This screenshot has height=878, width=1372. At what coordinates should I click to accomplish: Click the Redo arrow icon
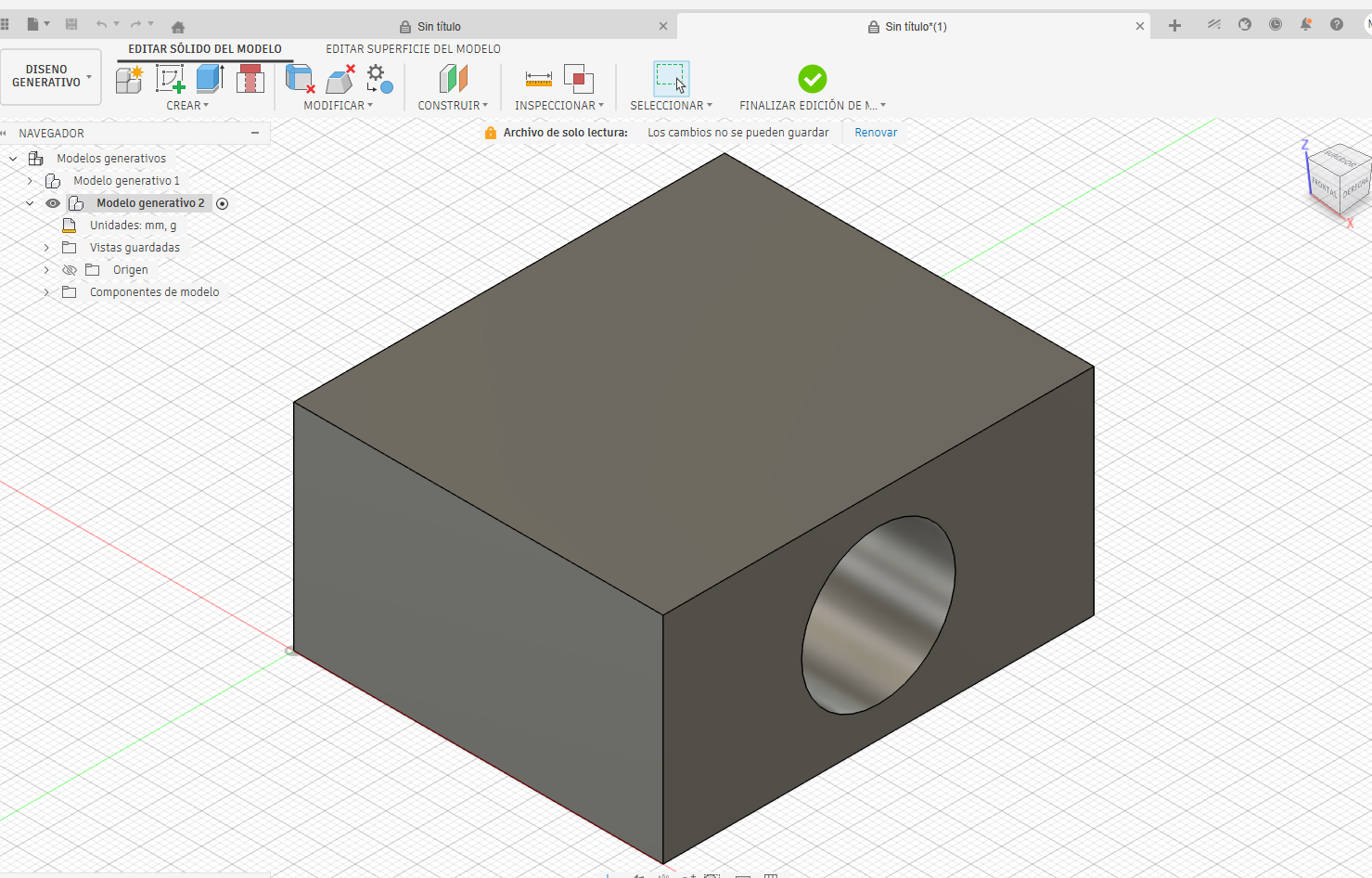pos(136,25)
